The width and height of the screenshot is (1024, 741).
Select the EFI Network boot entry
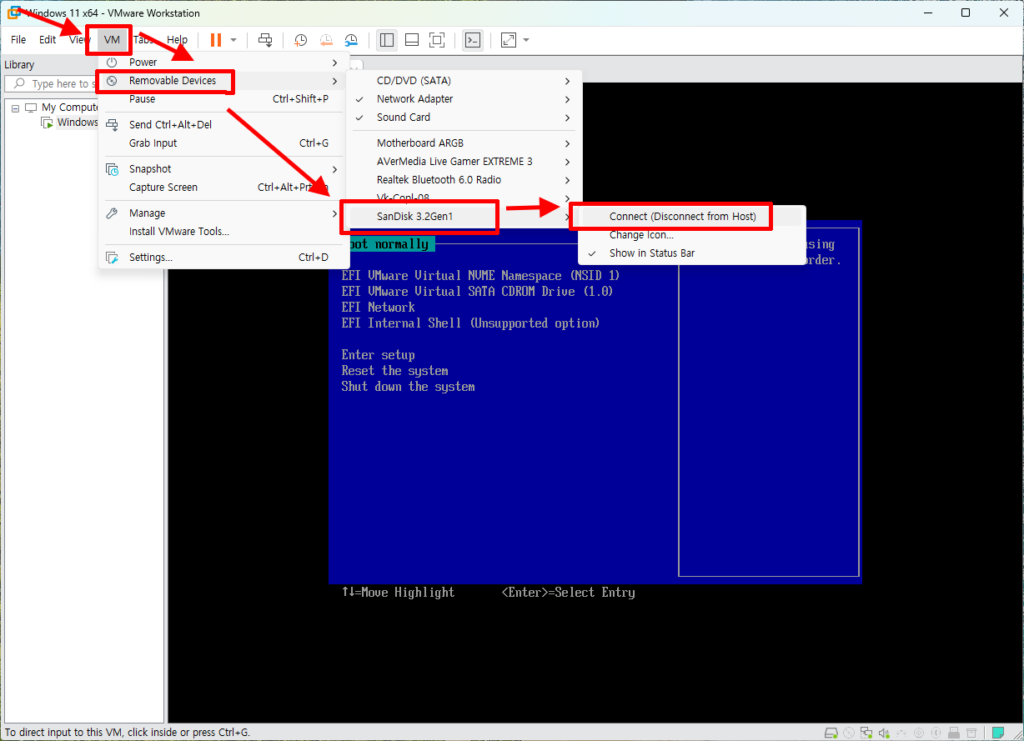pyautogui.click(x=377, y=307)
